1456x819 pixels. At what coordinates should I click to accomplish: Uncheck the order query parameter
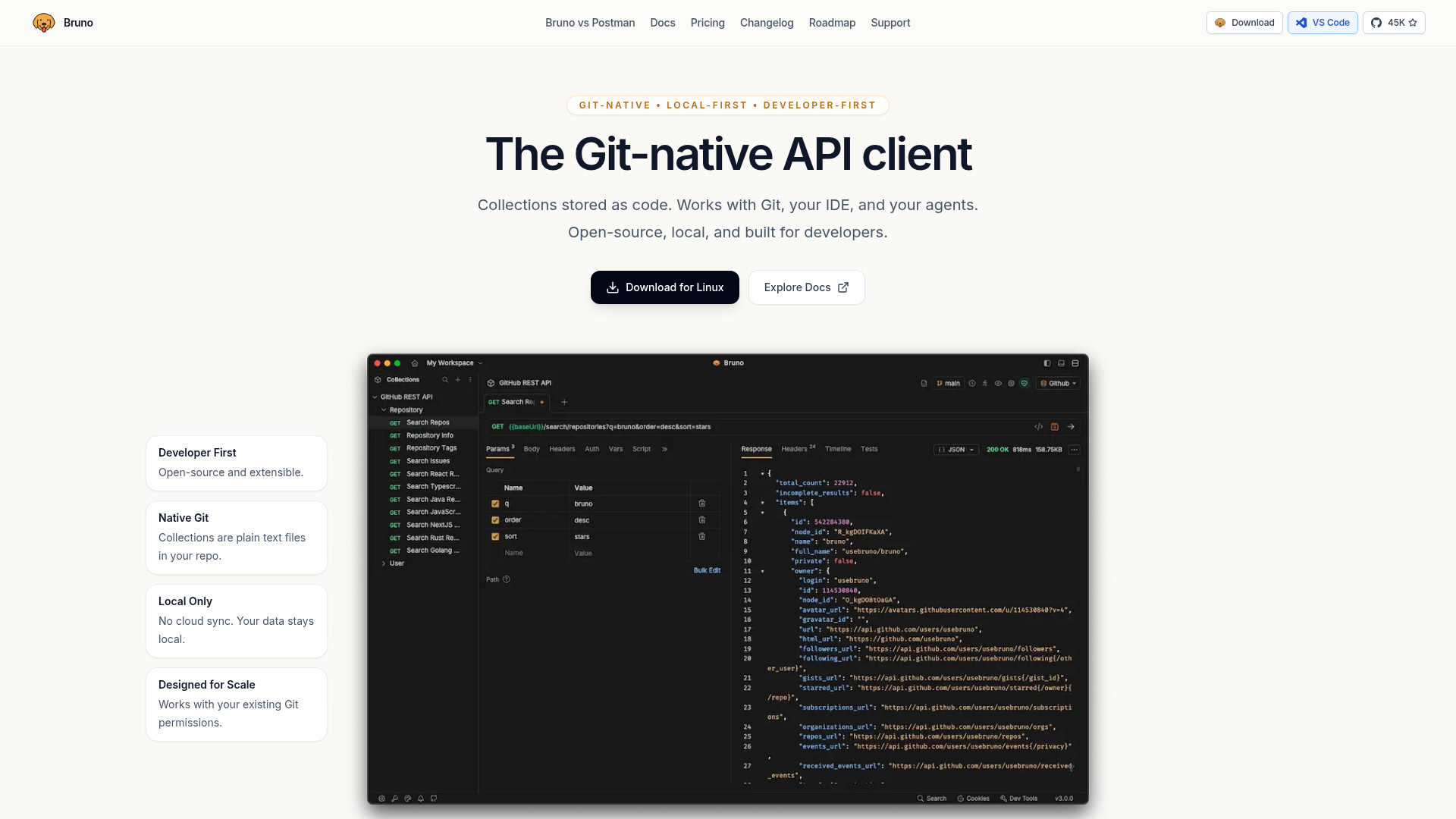pos(495,520)
